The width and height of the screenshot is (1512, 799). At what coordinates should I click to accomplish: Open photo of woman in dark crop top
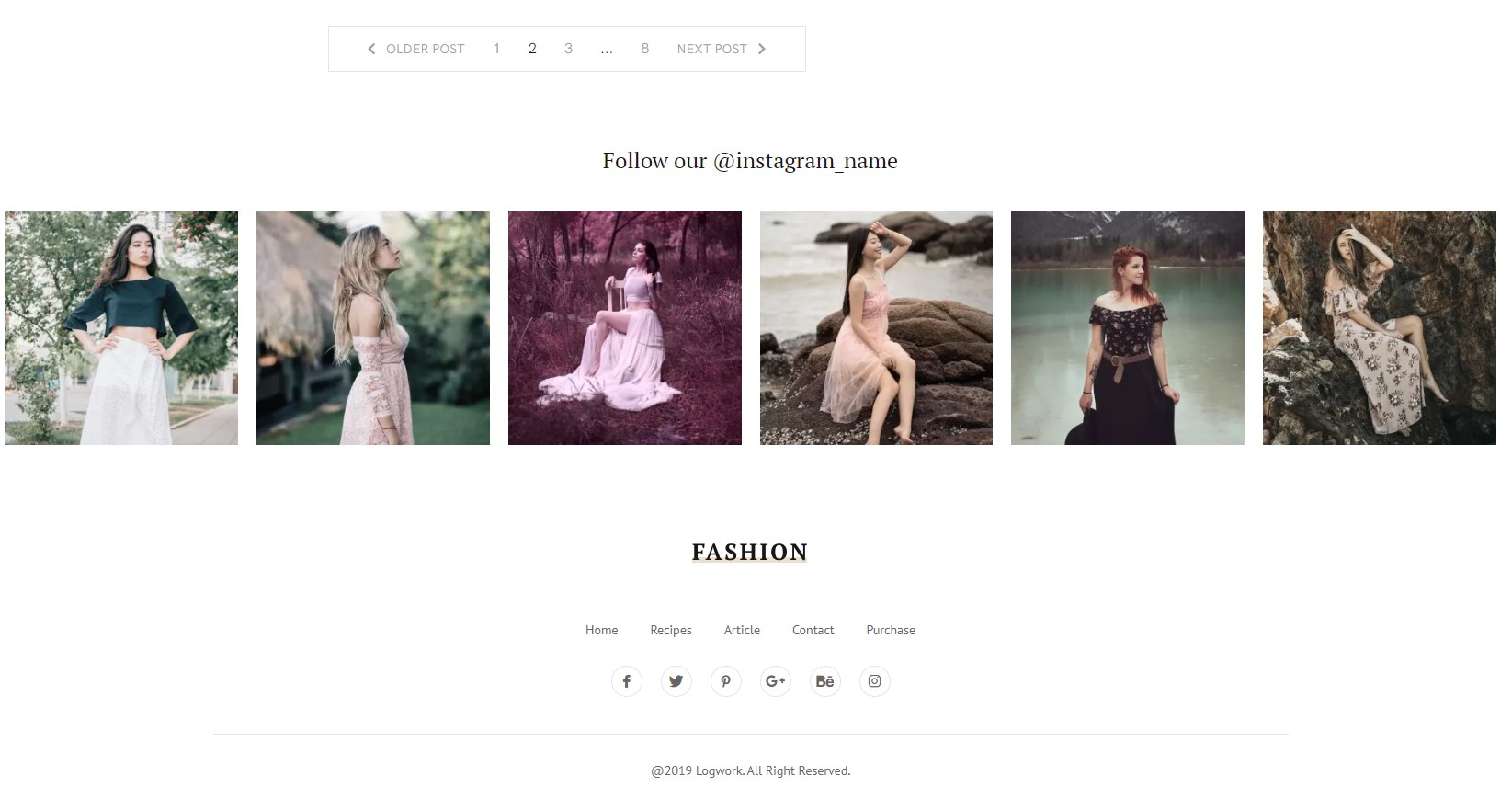121,328
